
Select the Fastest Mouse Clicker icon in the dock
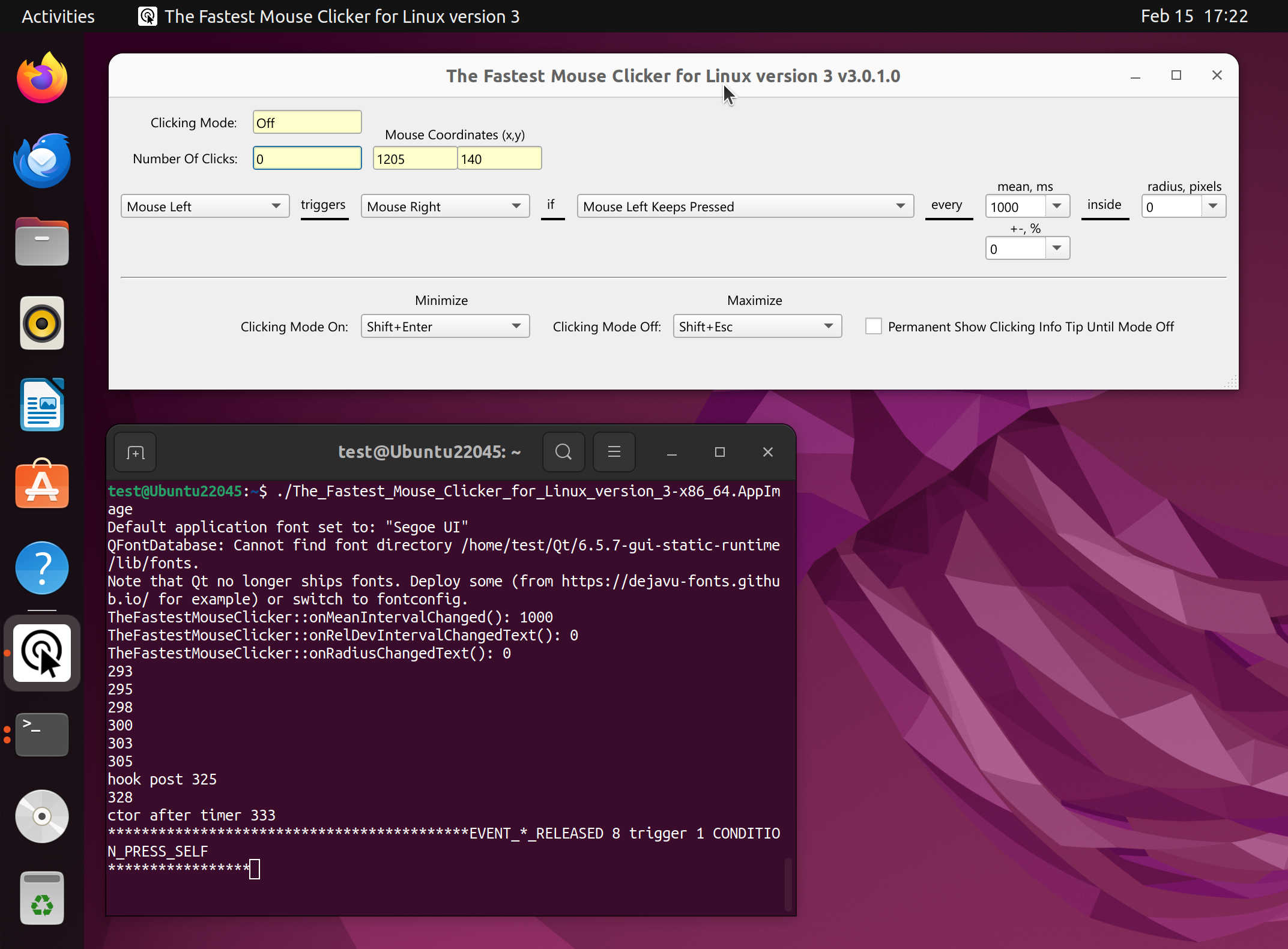click(x=41, y=654)
